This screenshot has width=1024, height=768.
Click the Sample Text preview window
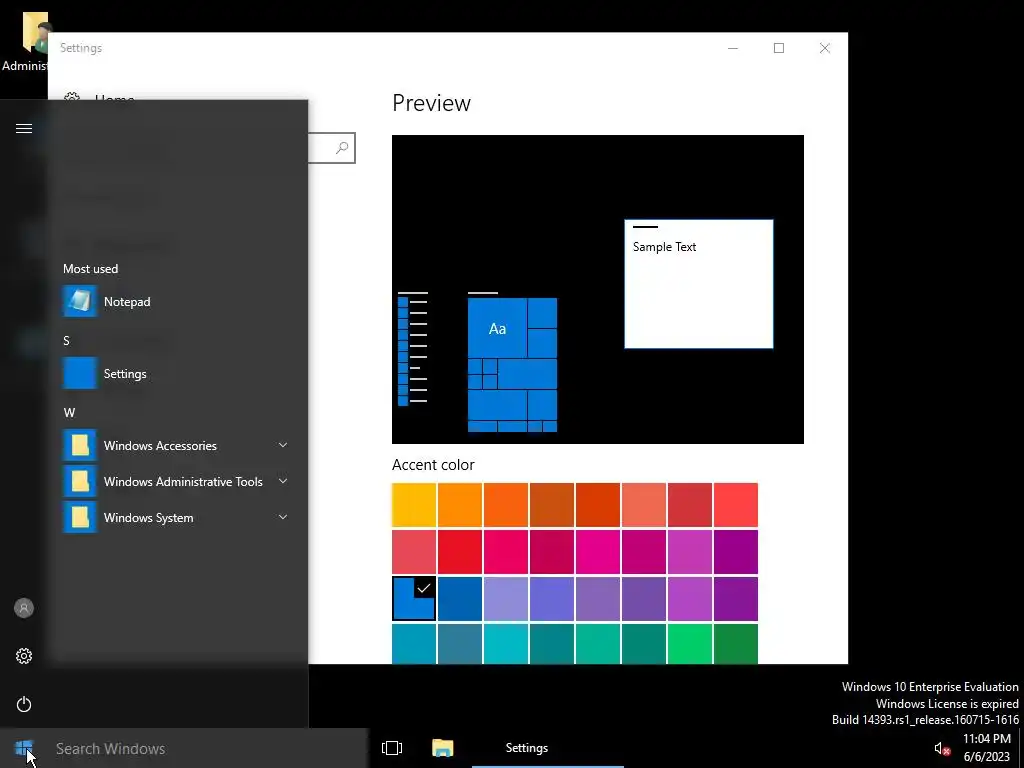coord(699,284)
